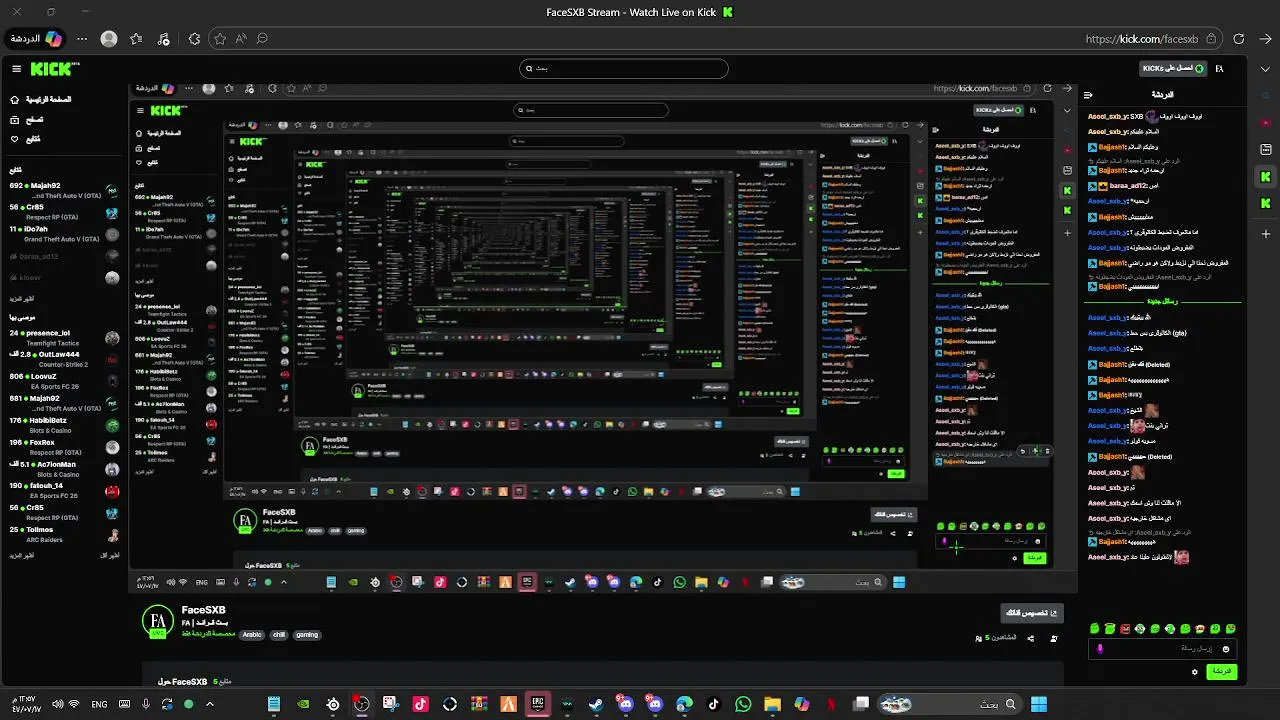Click the share icon below the stream
The width and height of the screenshot is (1280, 720).
tap(1031, 638)
